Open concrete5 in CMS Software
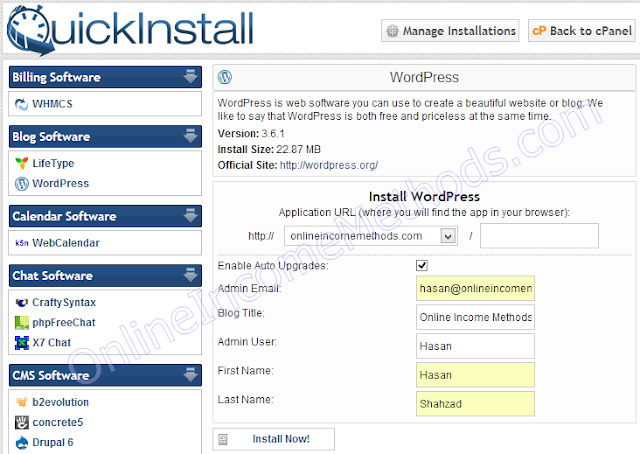The width and height of the screenshot is (640, 454). coord(58,422)
